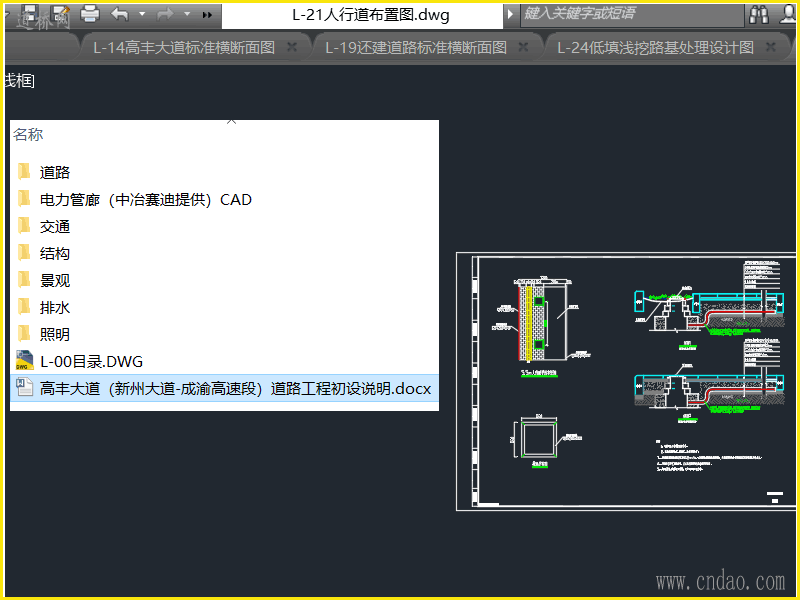Select the 道路工程初设说明.docx file
Image resolution: width=800 pixels, height=600 pixels.
pyautogui.click(x=224, y=388)
